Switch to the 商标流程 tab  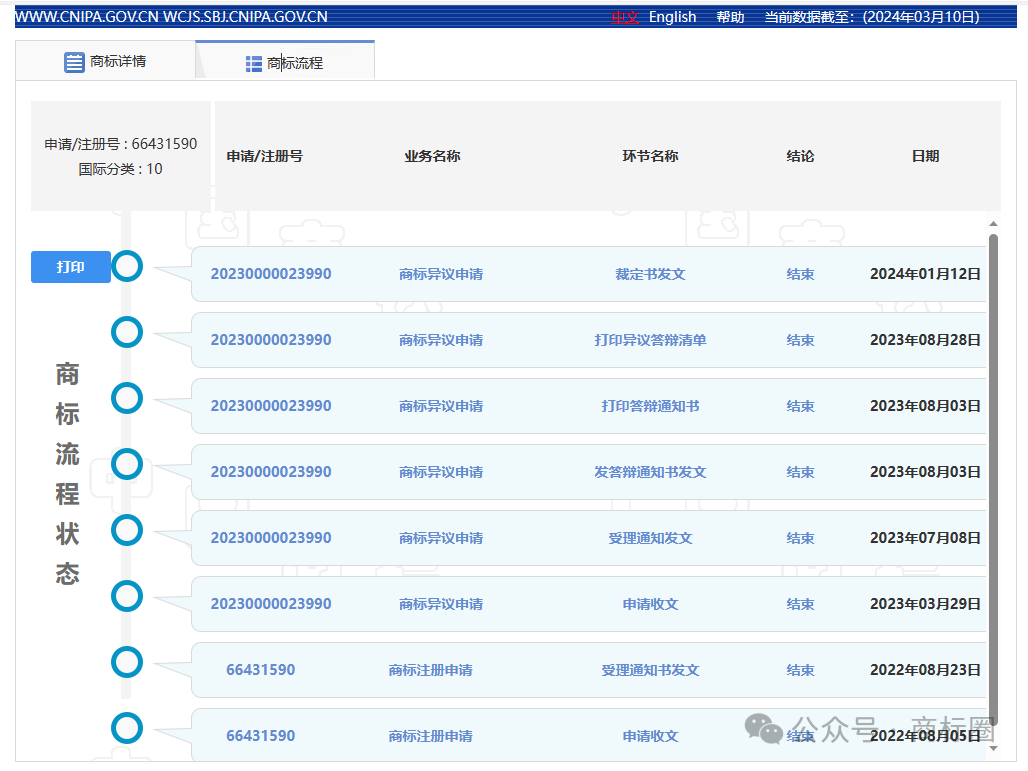coord(285,63)
